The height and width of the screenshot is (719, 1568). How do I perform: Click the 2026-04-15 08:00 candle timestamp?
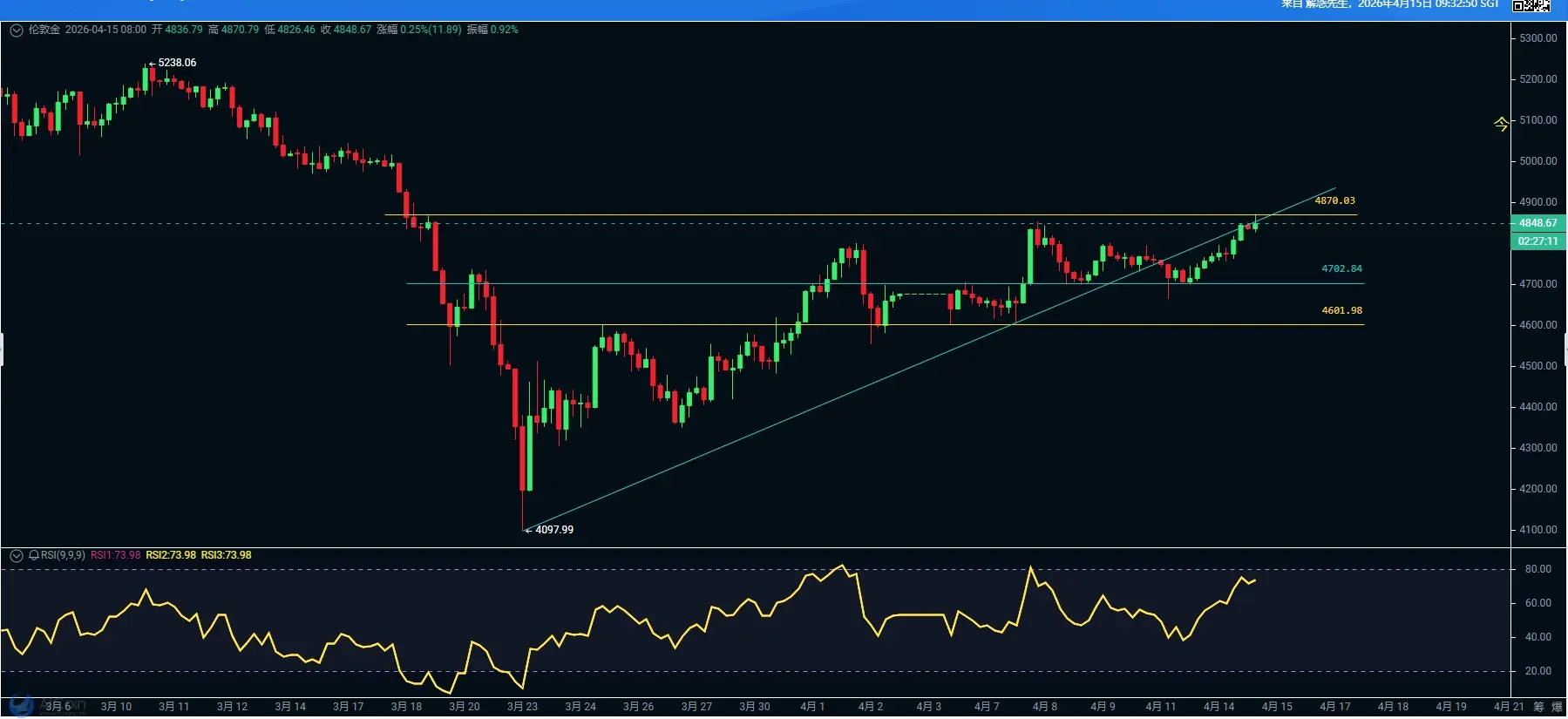point(105,30)
